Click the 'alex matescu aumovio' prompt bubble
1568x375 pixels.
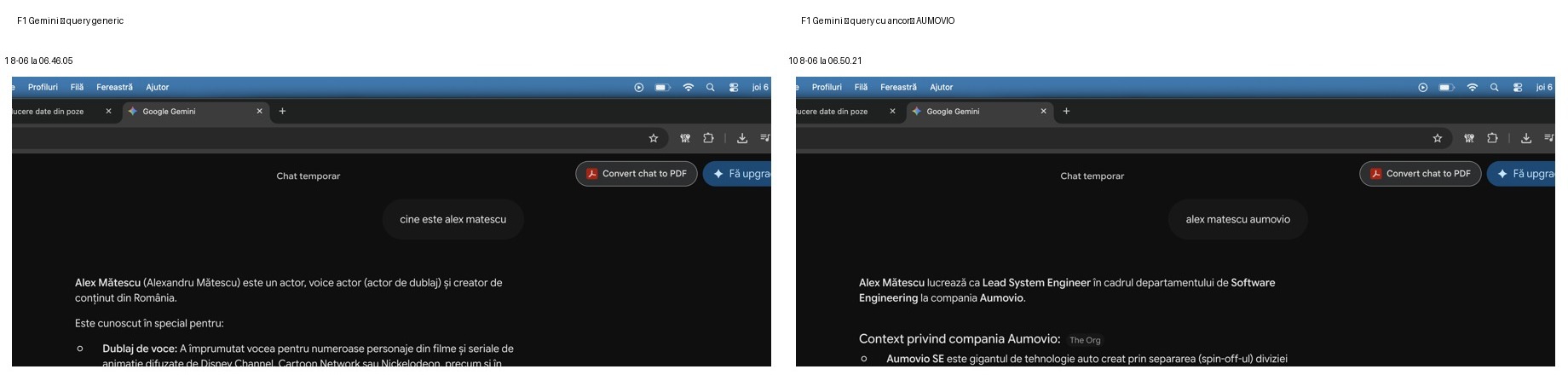point(1238,219)
